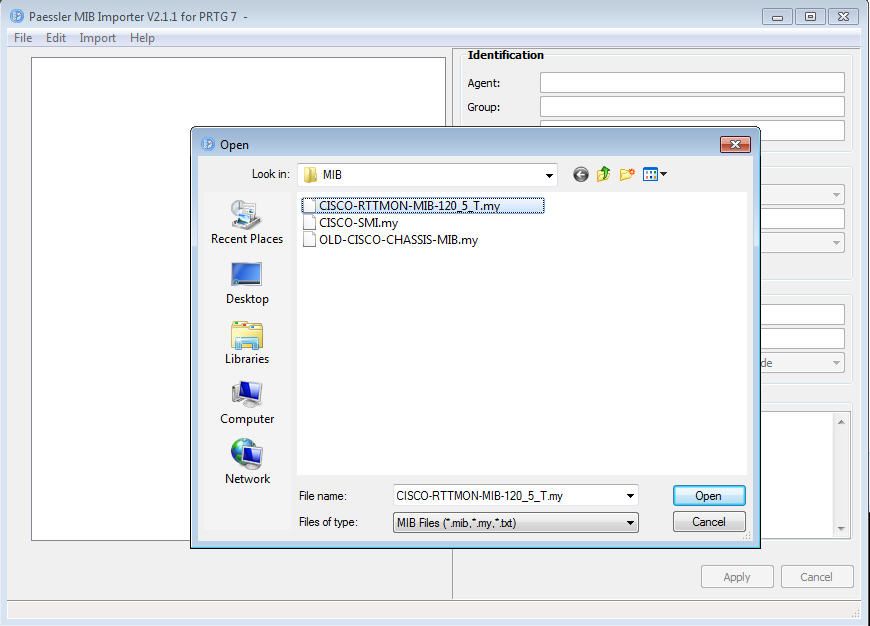Expand the File name dropdown list
This screenshot has width=870, height=626.
(630, 496)
